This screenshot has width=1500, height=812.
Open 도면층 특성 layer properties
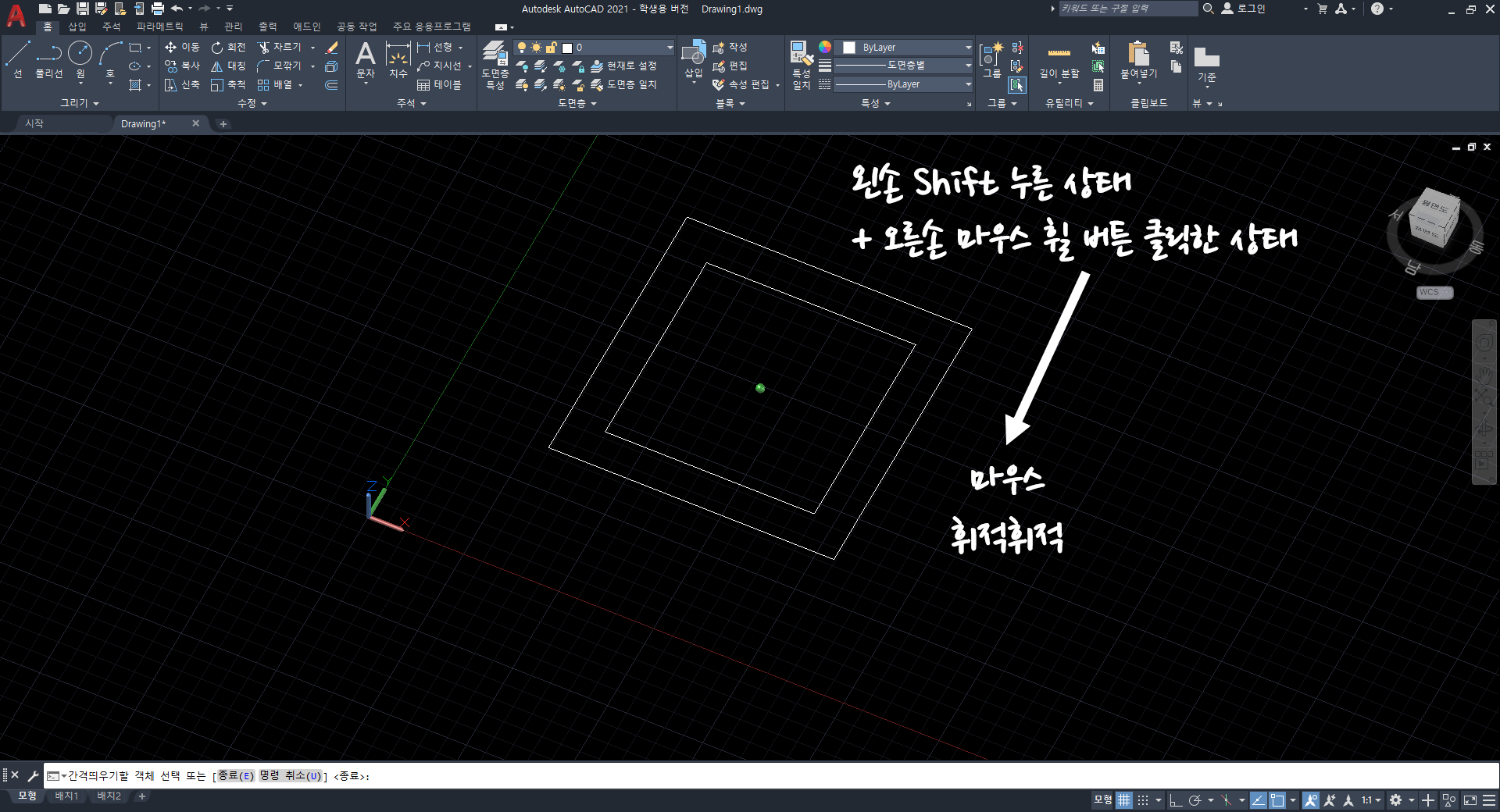495,65
